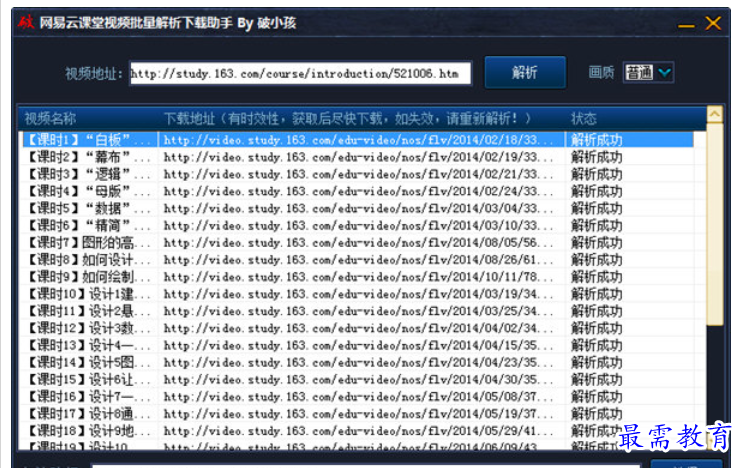Click the download URL dated 2014/05/08
740x468 pixels.
point(358,397)
